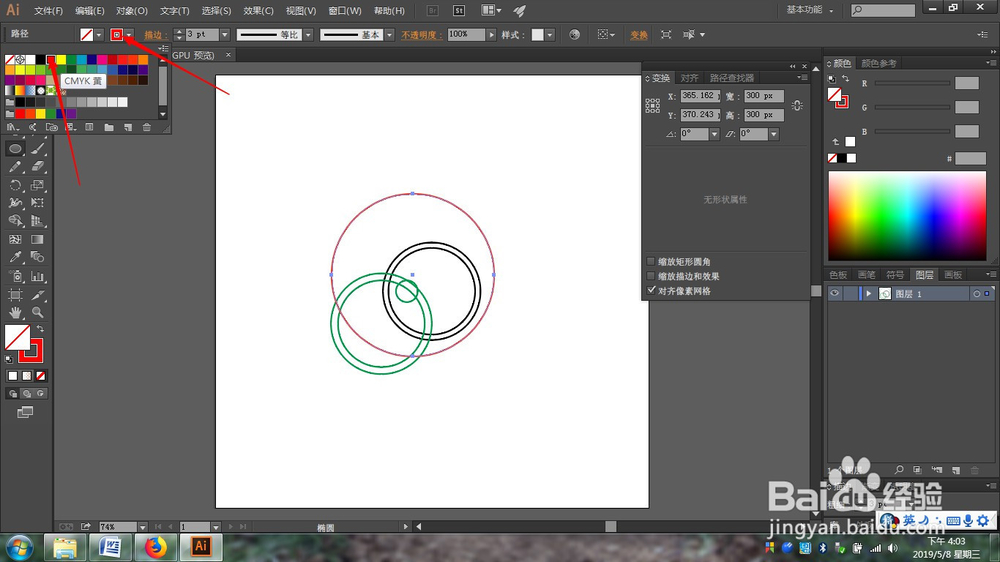Screen dimensions: 1000x562
Task: Set the None mode button in the toolbox
Action: (x=41, y=376)
